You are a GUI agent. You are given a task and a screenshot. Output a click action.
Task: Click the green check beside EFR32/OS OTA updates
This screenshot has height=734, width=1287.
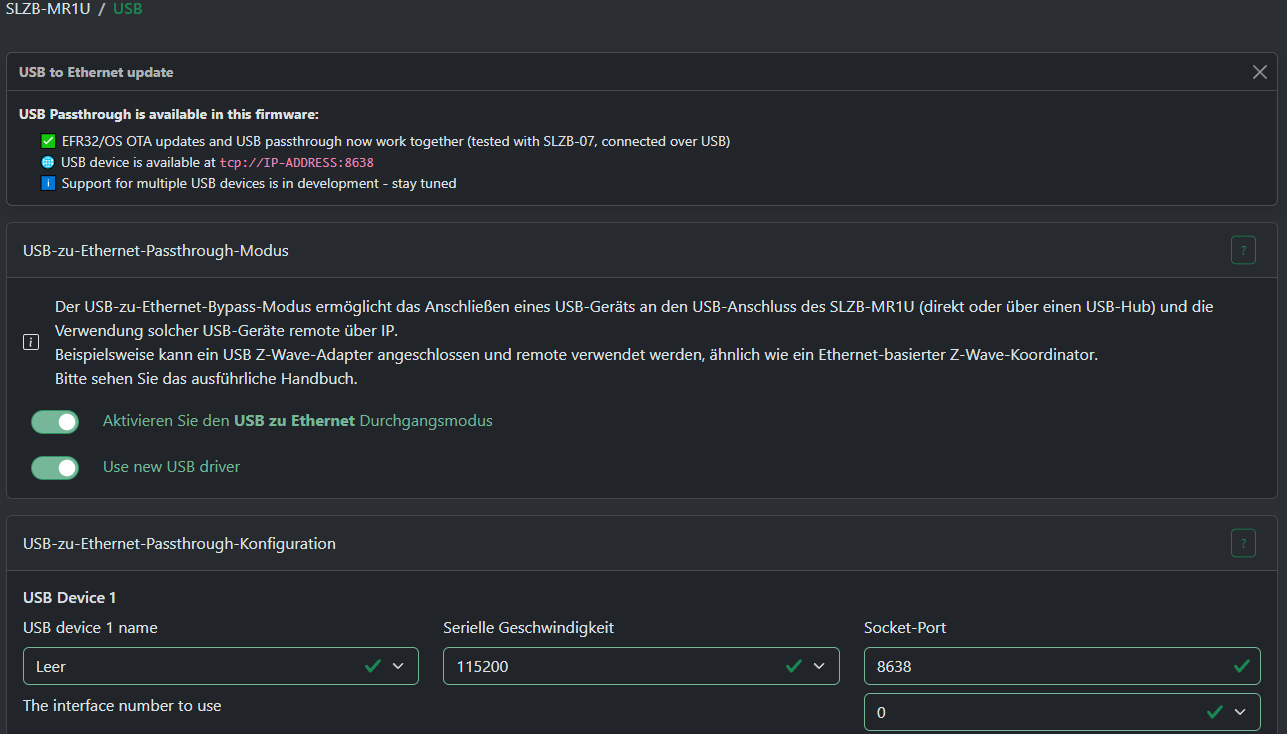click(48, 141)
